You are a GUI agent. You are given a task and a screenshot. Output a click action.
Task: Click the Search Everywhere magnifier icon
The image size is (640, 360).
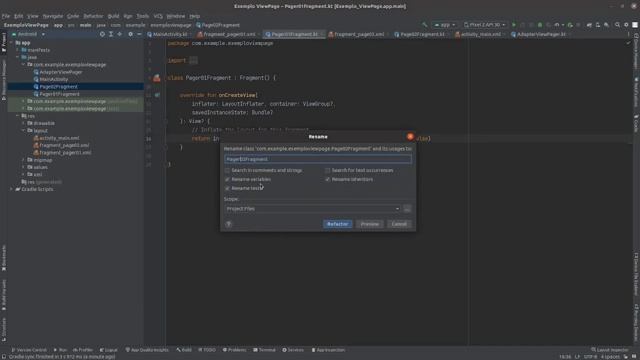pos(617,25)
